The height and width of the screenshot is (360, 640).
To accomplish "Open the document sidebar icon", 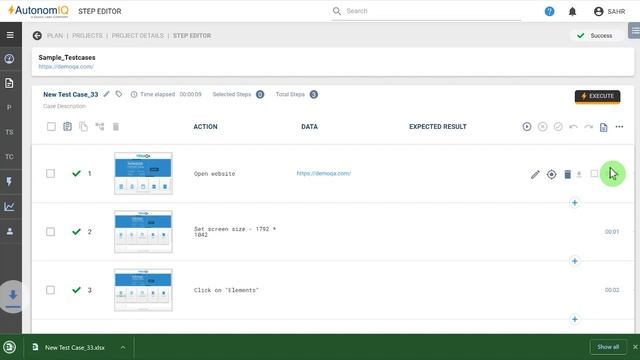I will (x=9, y=83).
